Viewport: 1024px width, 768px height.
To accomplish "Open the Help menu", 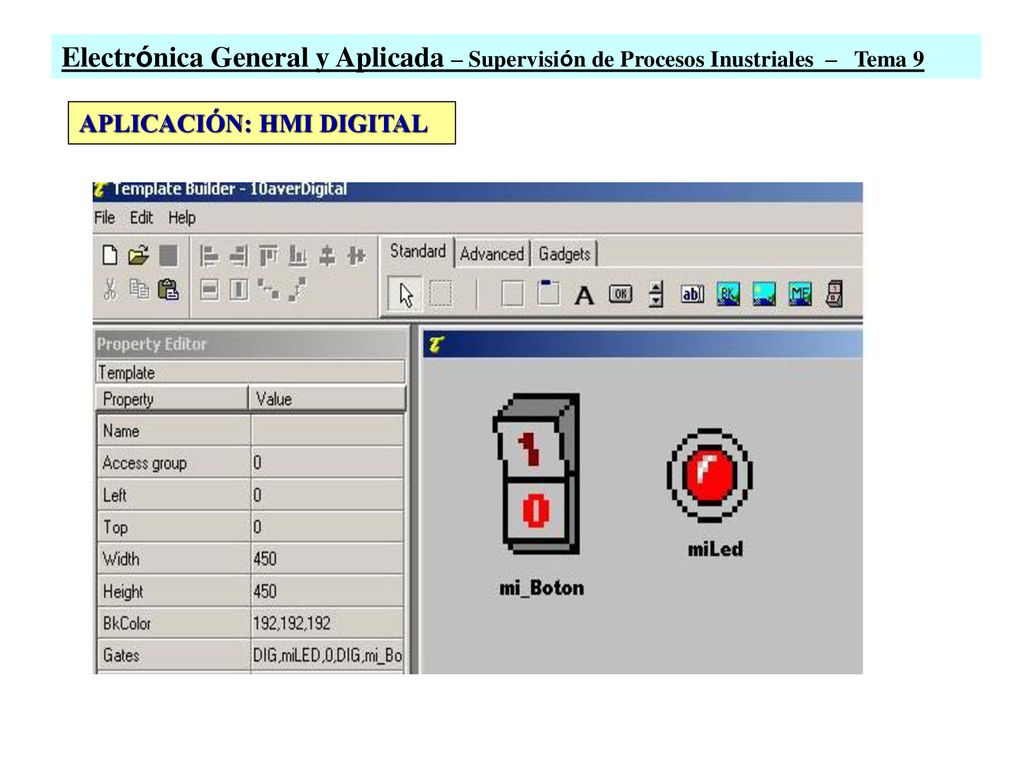I will [x=182, y=217].
